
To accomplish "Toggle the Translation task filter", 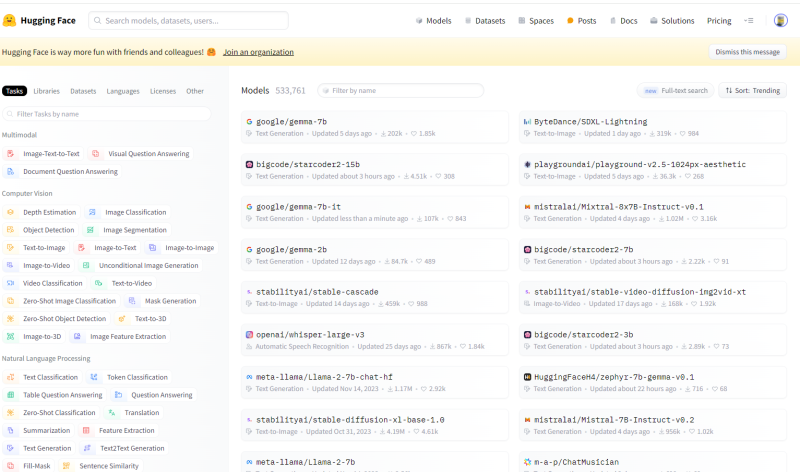I will pos(135,412).
